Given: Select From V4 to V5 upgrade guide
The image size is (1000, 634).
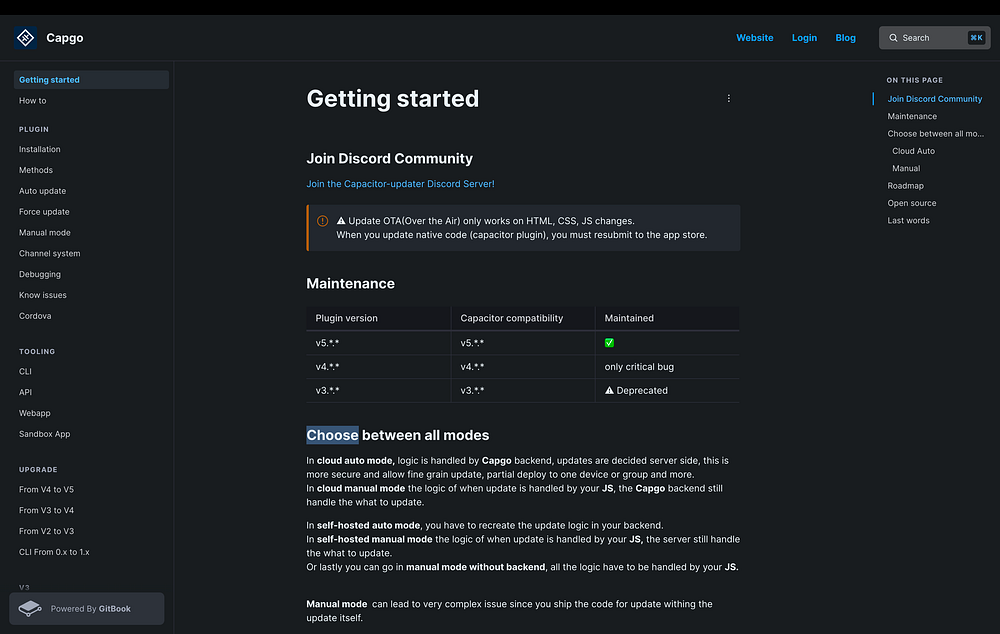Looking at the screenshot, I should pos(46,490).
